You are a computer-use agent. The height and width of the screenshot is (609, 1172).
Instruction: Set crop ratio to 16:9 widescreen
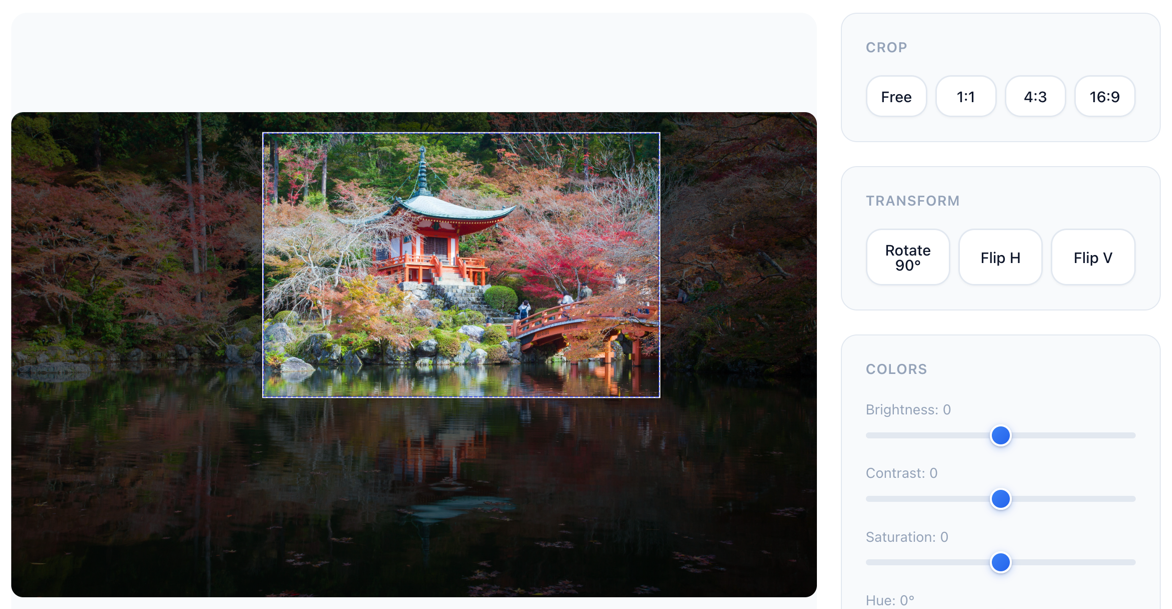pyautogui.click(x=1104, y=96)
